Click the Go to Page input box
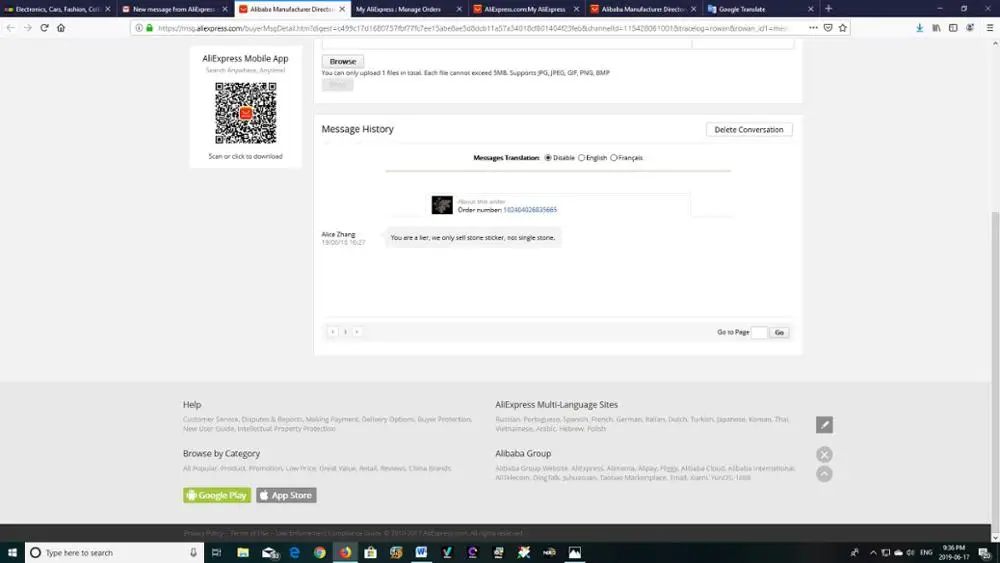 [x=759, y=332]
